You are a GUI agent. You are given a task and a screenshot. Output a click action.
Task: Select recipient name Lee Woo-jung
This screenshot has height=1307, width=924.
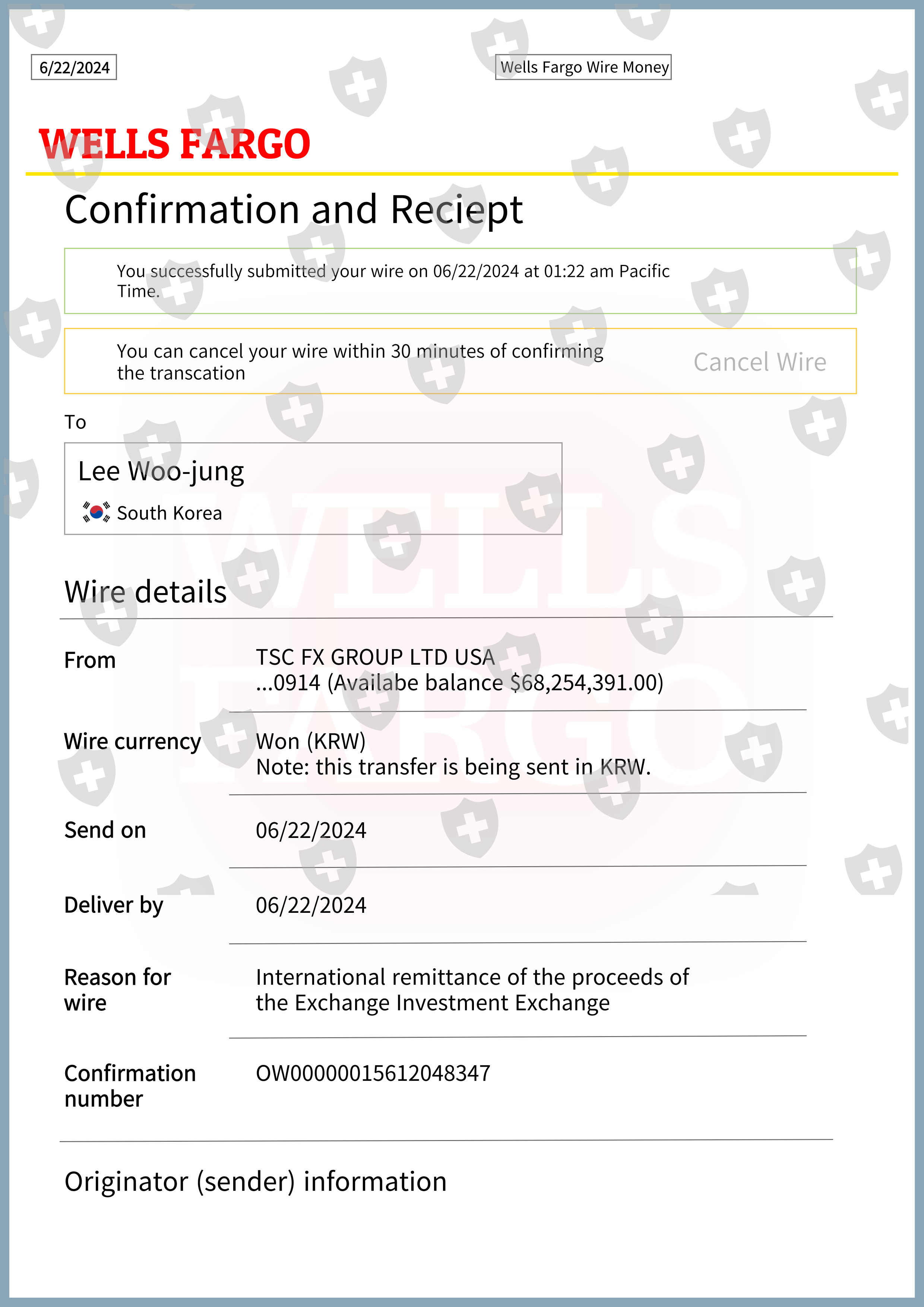pos(161,471)
